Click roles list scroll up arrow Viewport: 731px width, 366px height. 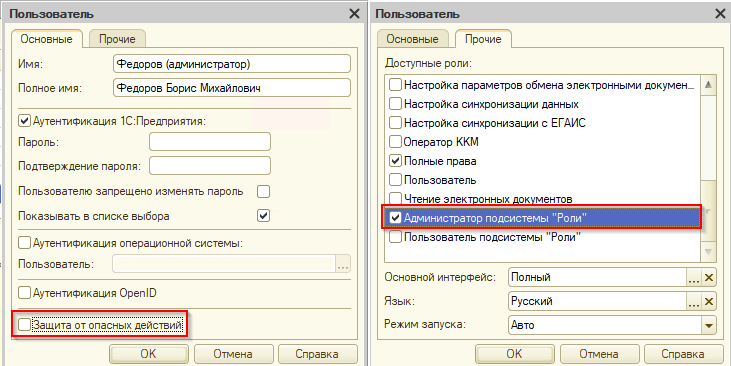pyautogui.click(x=709, y=85)
